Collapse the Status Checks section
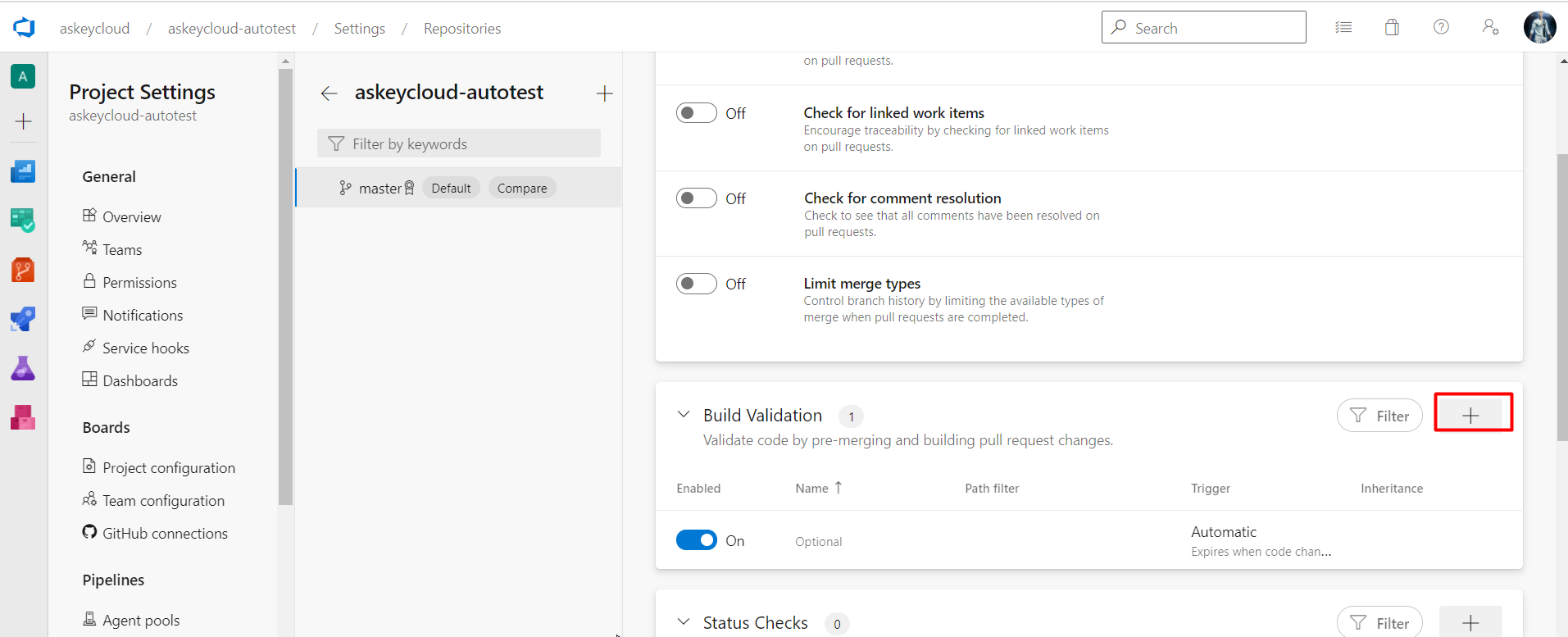The width and height of the screenshot is (1568, 637). point(684,622)
